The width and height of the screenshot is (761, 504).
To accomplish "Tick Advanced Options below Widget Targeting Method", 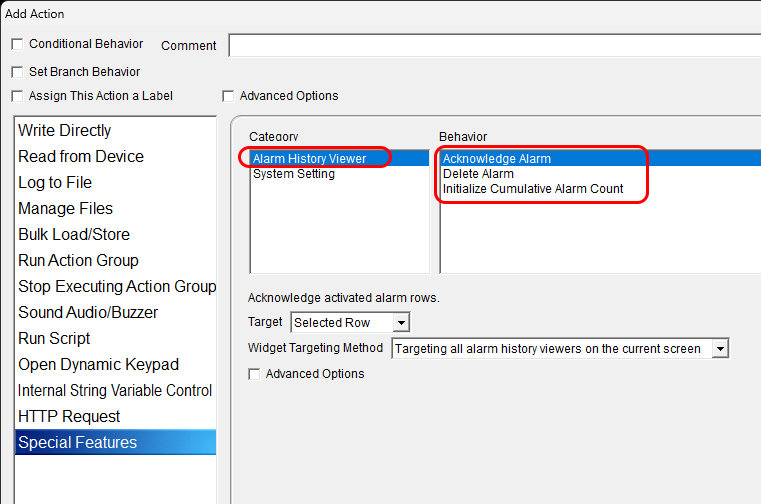I will tap(254, 374).
